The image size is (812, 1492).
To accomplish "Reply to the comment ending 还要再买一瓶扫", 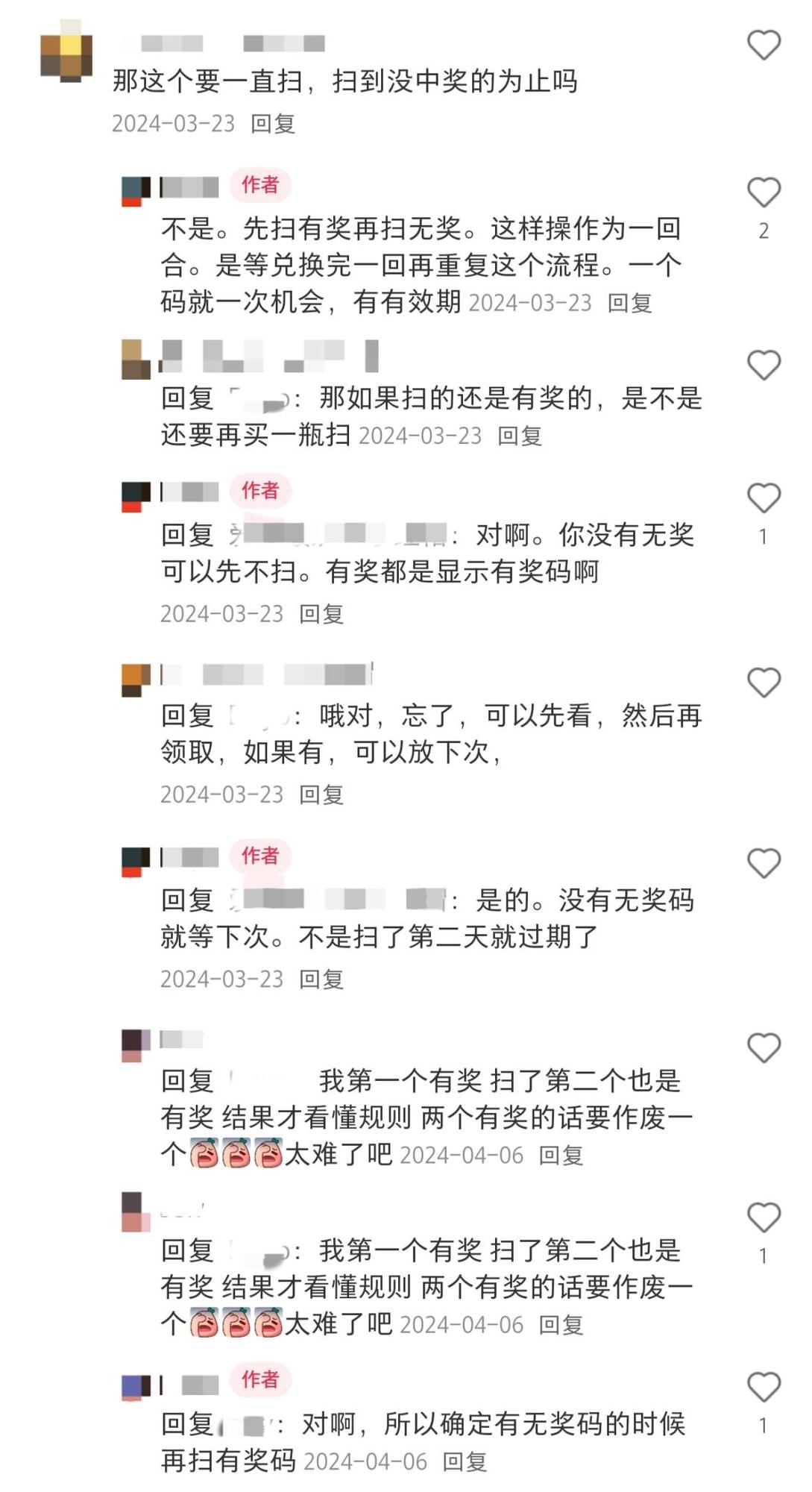I will [520, 436].
